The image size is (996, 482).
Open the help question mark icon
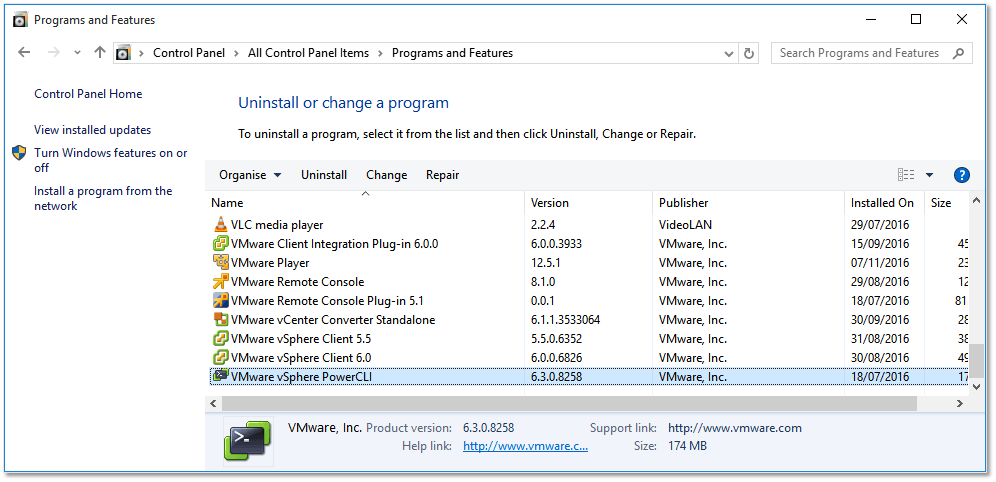pyautogui.click(x=962, y=175)
